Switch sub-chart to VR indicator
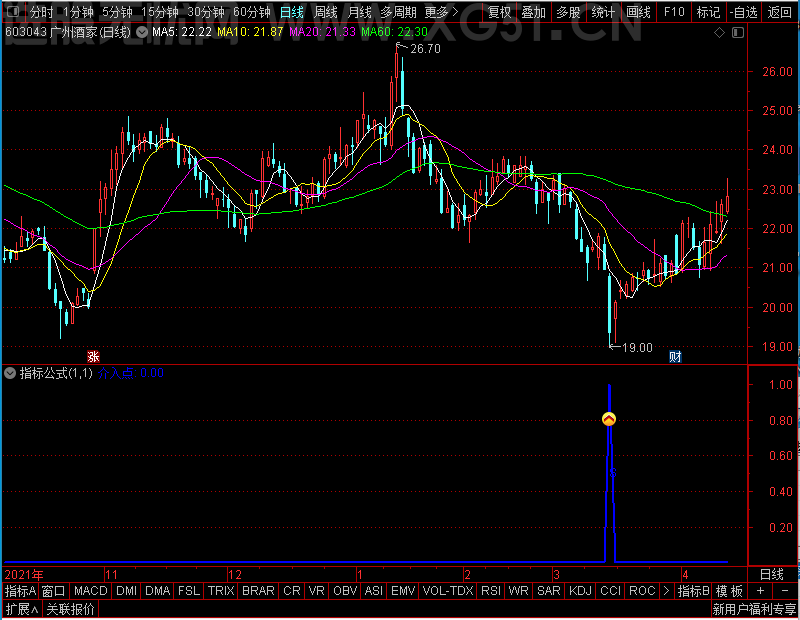This screenshot has height=620, width=800. coord(316,591)
